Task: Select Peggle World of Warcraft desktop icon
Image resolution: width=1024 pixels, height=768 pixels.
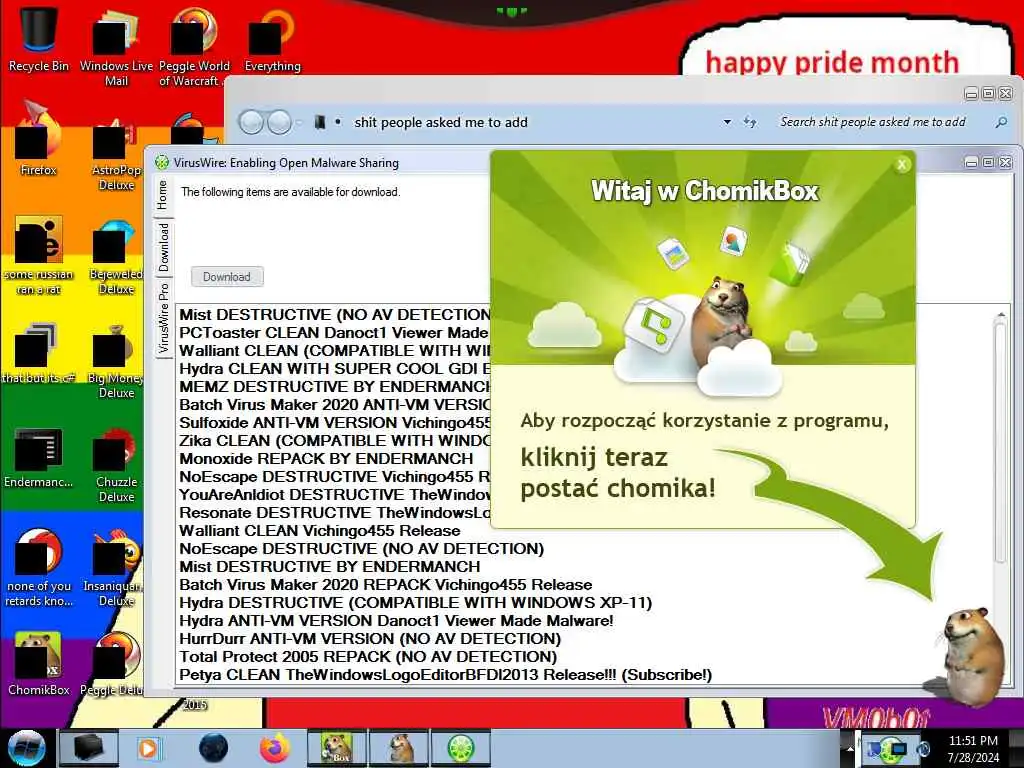Action: click(193, 46)
